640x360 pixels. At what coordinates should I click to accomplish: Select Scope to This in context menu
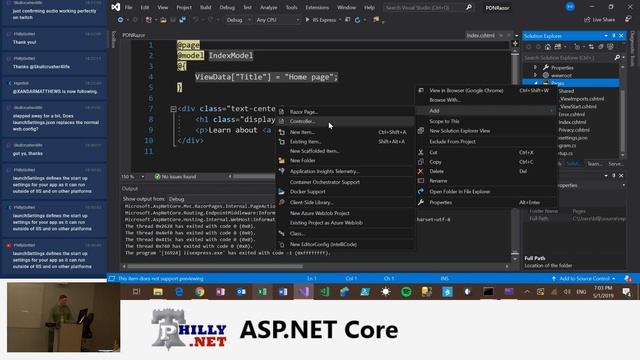tap(486, 121)
